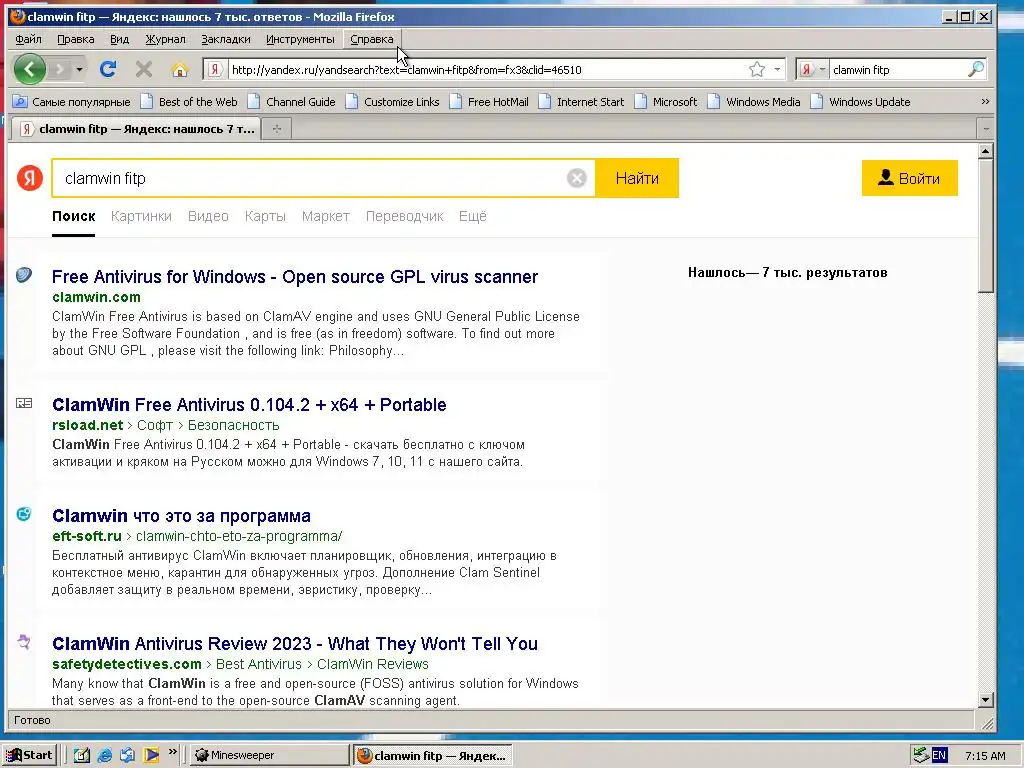
Task: Open ClamWin Antivirus Review 2023 link
Action: coord(295,644)
